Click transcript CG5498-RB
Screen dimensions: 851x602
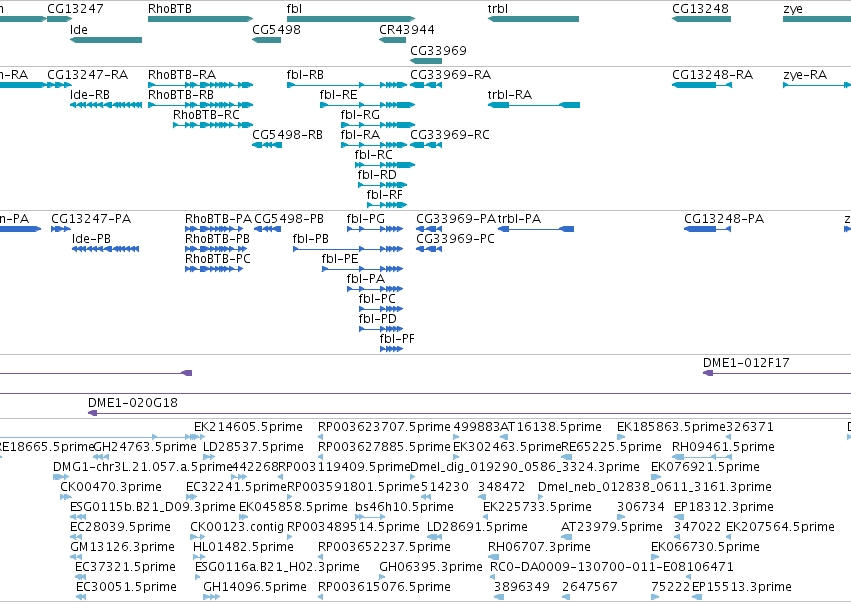coord(287,135)
